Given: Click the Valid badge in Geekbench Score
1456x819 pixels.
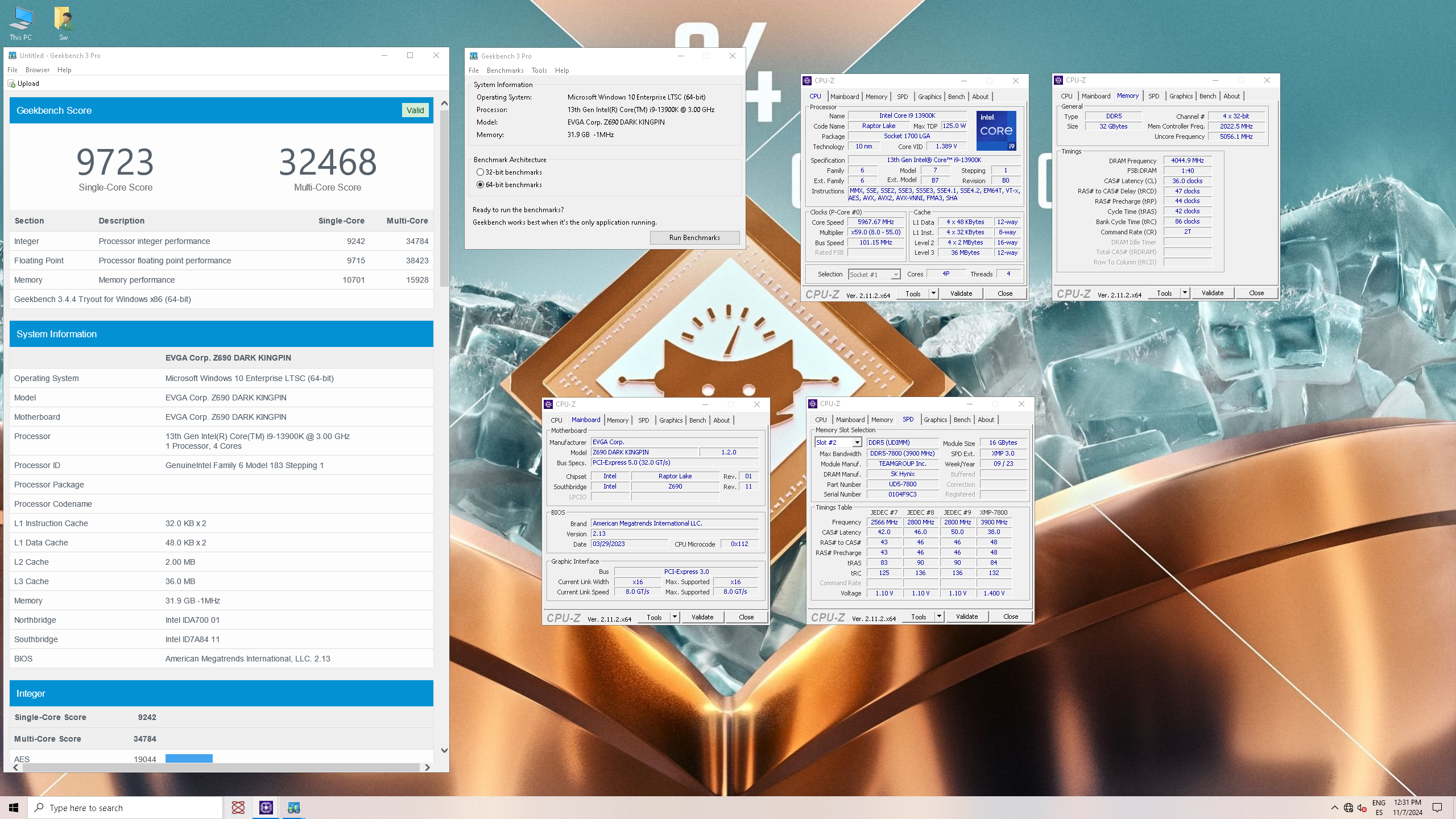Looking at the screenshot, I should [x=415, y=110].
